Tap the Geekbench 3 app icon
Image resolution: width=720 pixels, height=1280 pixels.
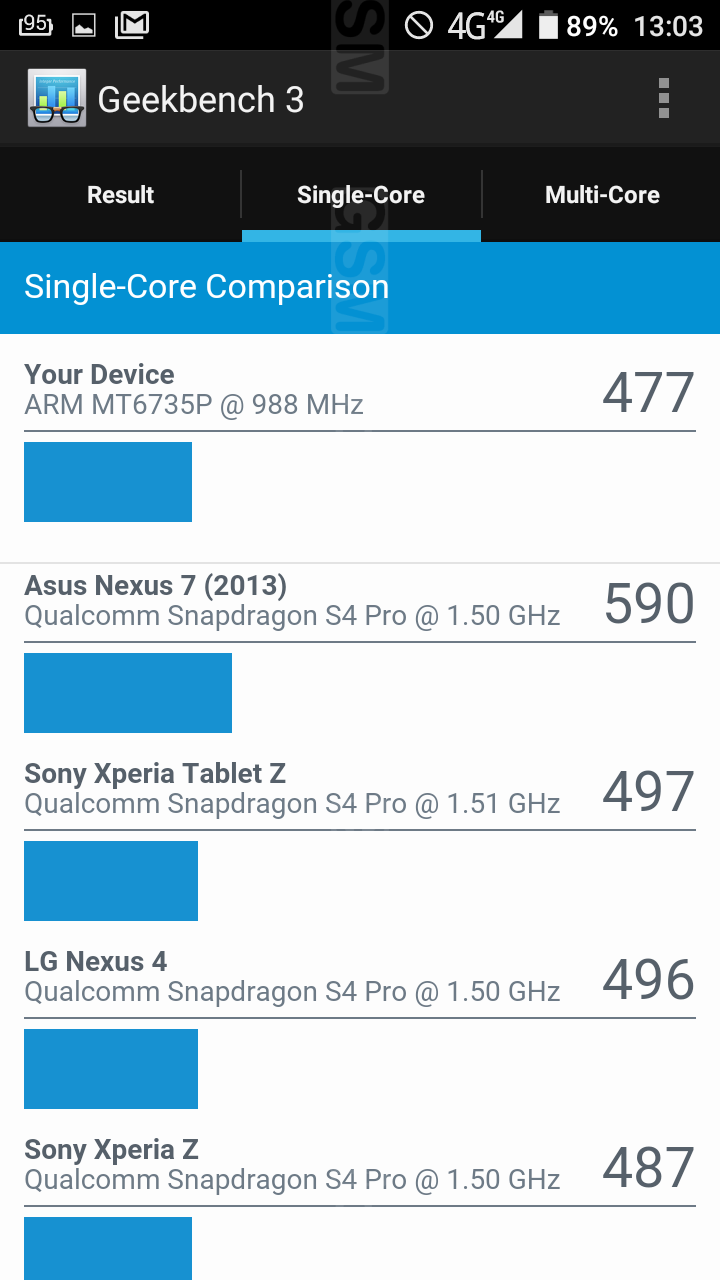point(57,99)
